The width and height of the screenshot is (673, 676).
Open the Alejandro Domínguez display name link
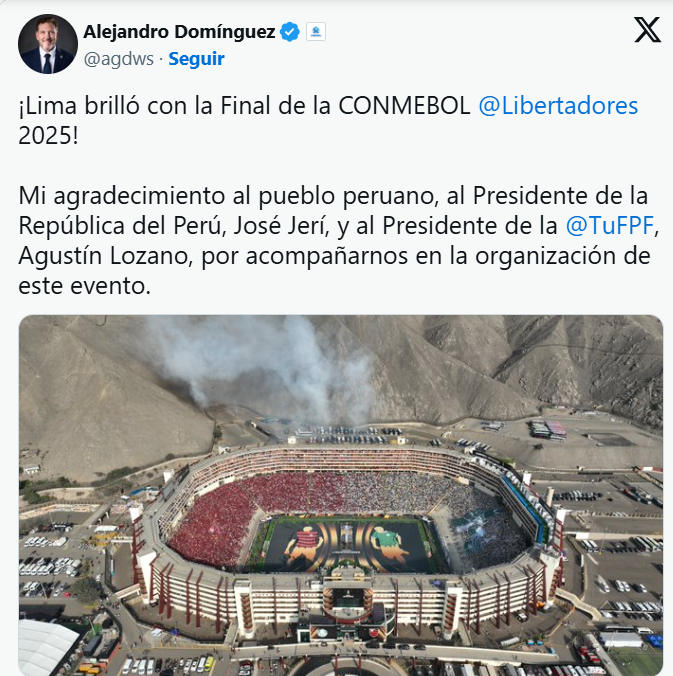(x=179, y=32)
